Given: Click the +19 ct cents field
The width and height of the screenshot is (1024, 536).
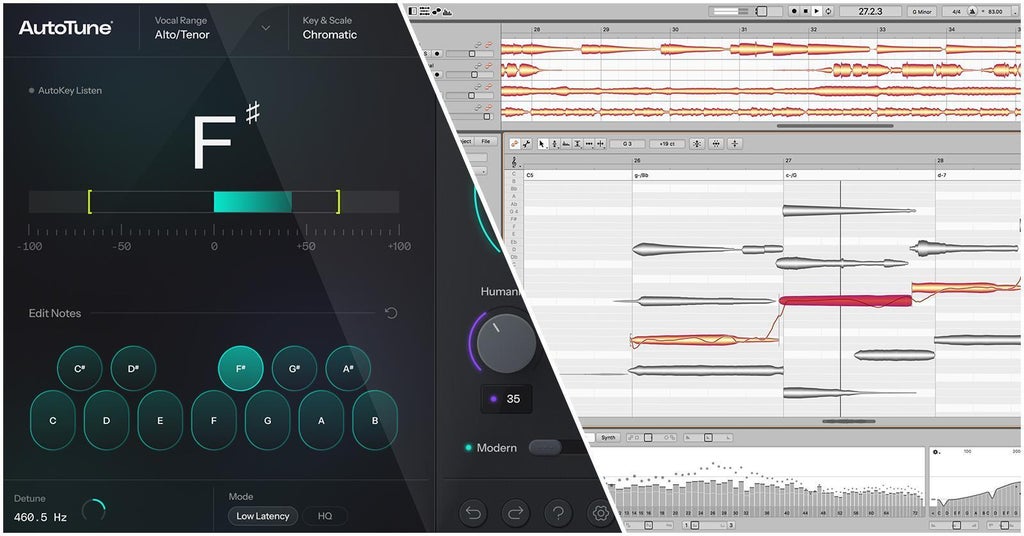Looking at the screenshot, I should click(667, 144).
